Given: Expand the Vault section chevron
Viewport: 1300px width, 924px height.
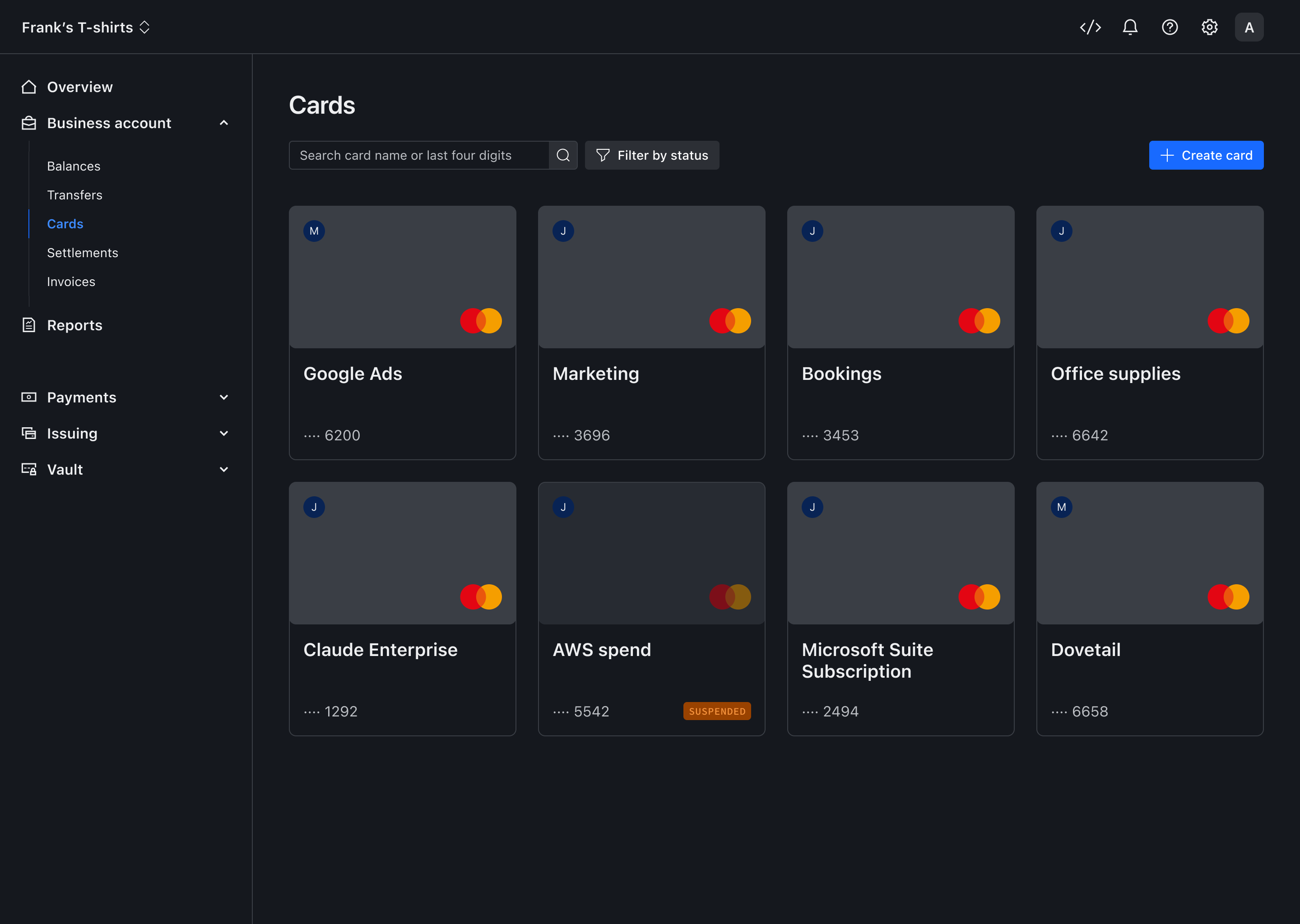Looking at the screenshot, I should click(x=224, y=469).
